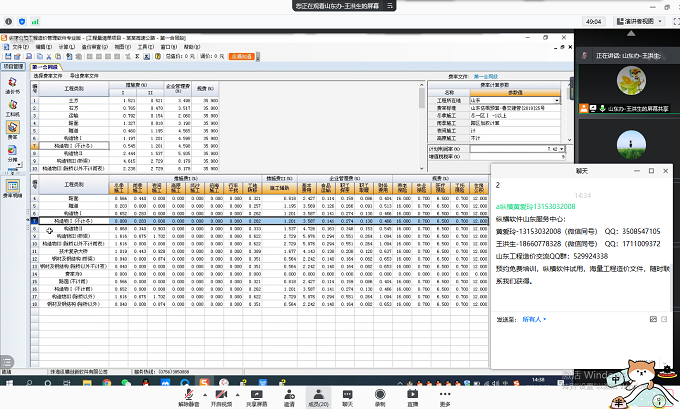
Task: Open the 计划利润率 value dropdown
Action: click(x=562, y=149)
